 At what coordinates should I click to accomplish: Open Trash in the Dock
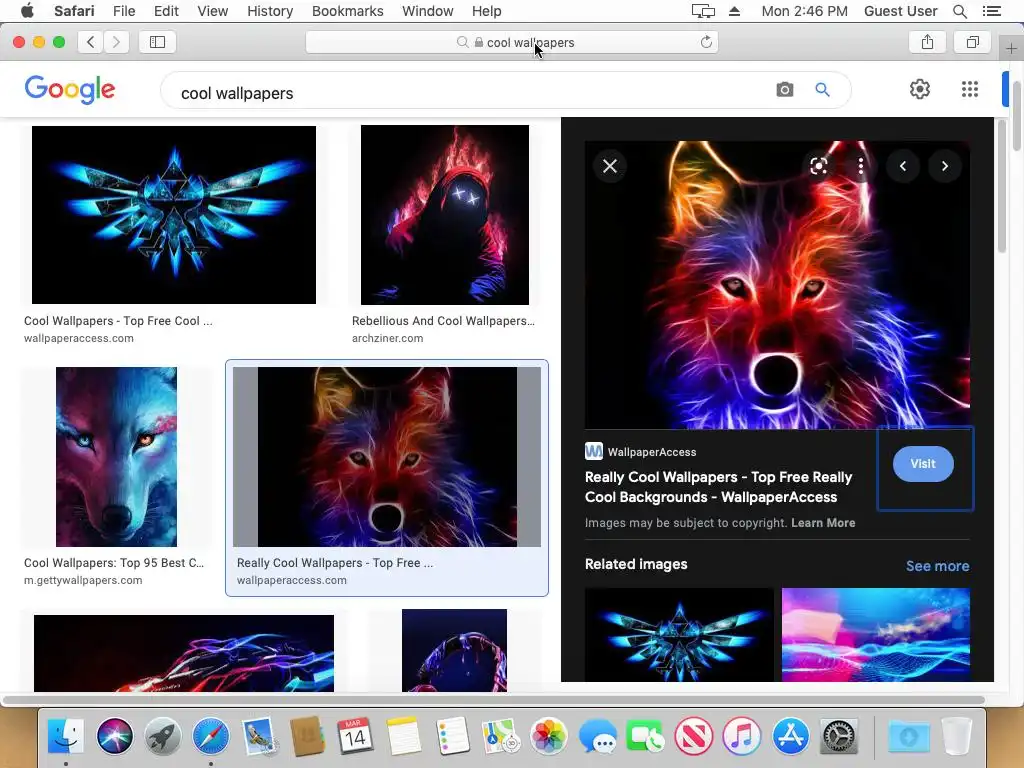coord(957,736)
